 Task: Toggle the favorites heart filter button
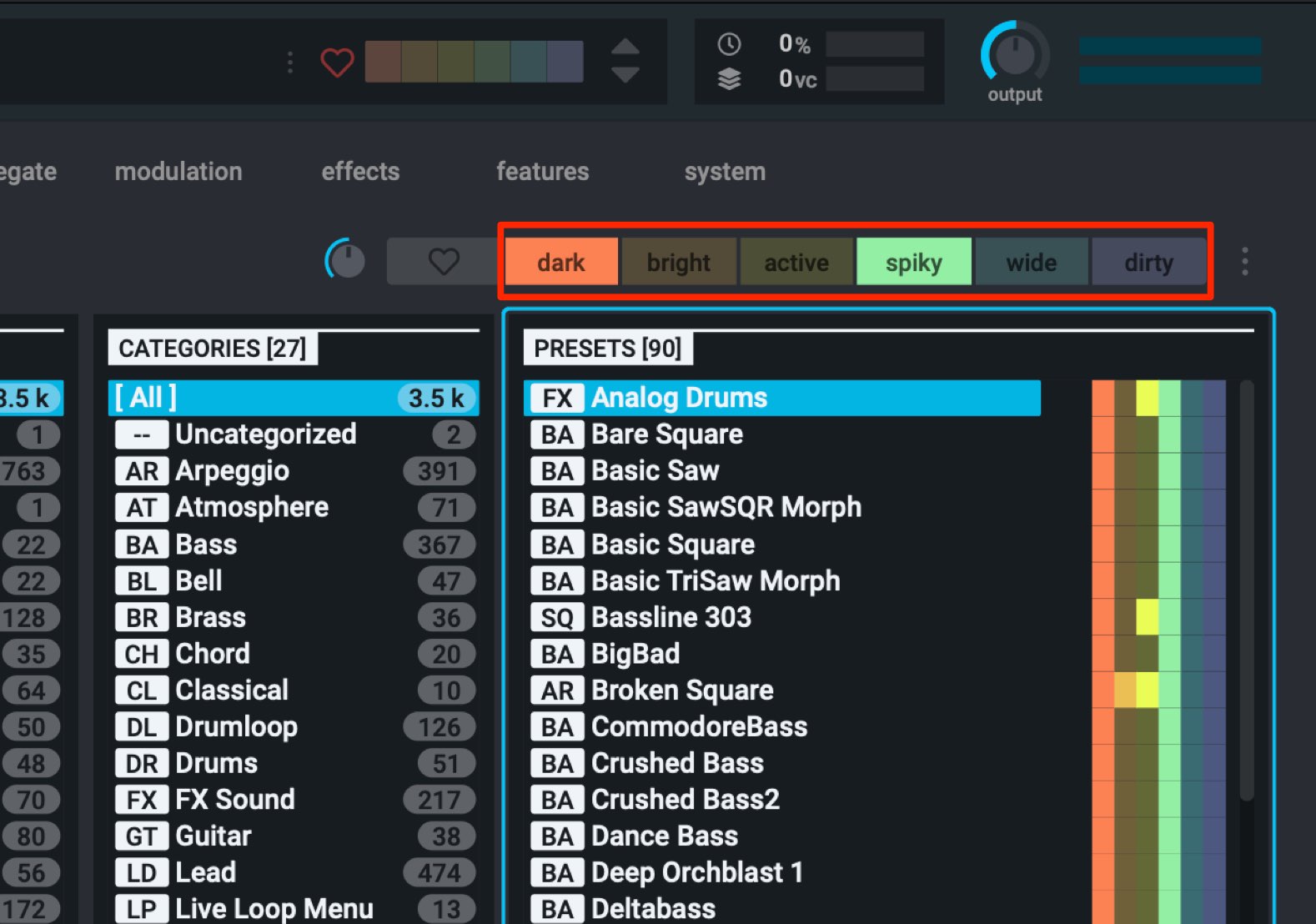click(444, 262)
